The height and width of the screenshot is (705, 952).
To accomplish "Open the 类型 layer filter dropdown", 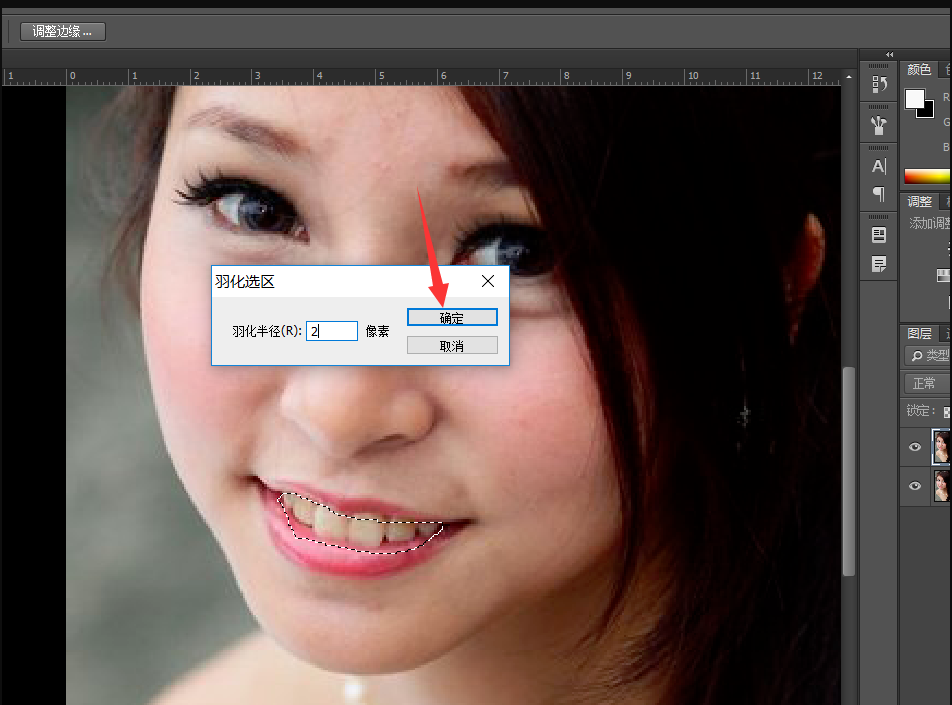I will 928,356.
